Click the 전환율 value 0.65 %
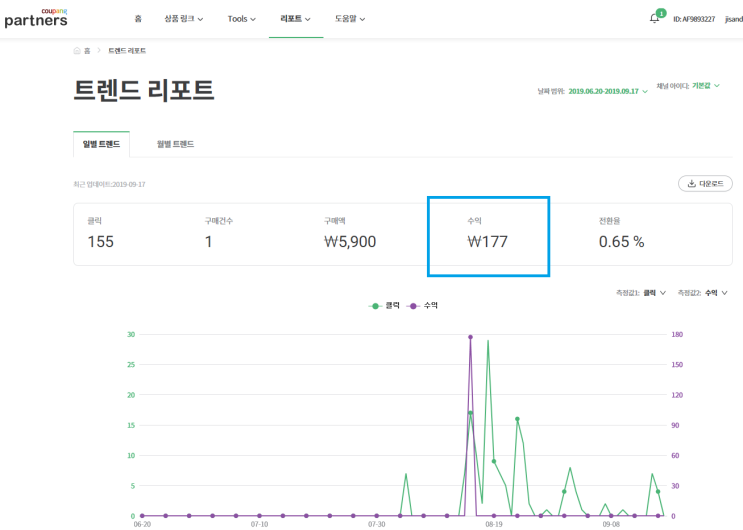 [621, 242]
